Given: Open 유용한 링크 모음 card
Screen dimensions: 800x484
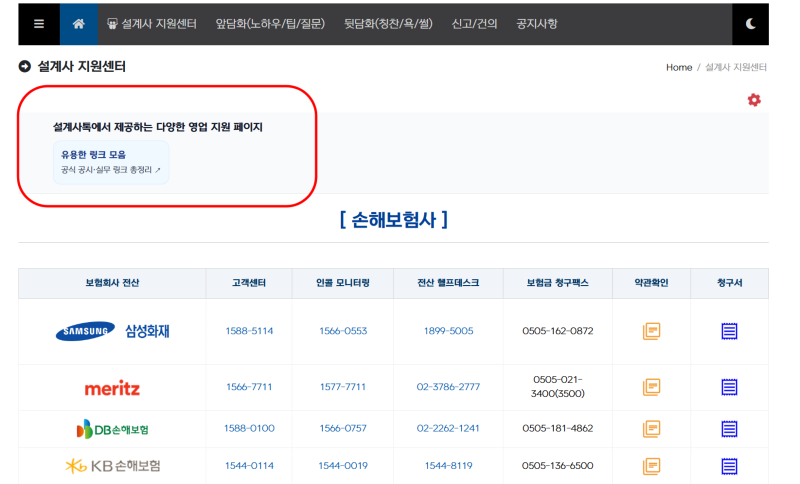Looking at the screenshot, I should tap(111, 162).
